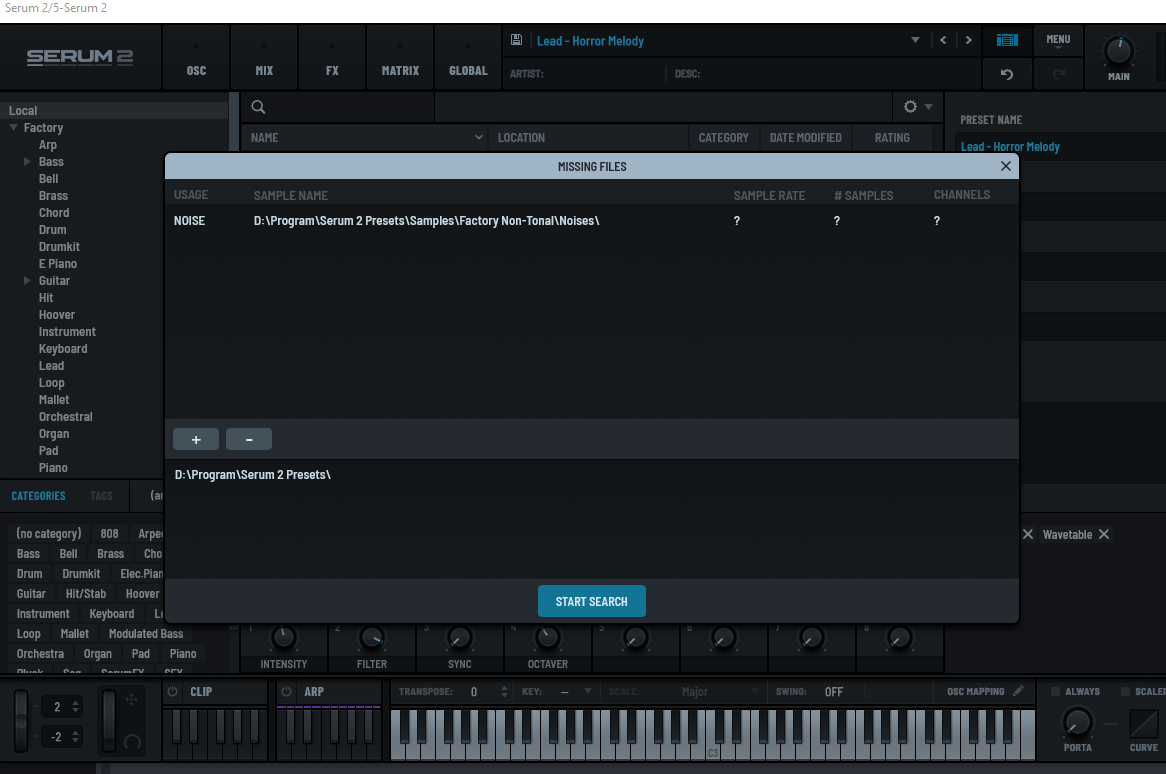Toggle the preset browser list icon
The width and height of the screenshot is (1166, 774).
(1007, 40)
